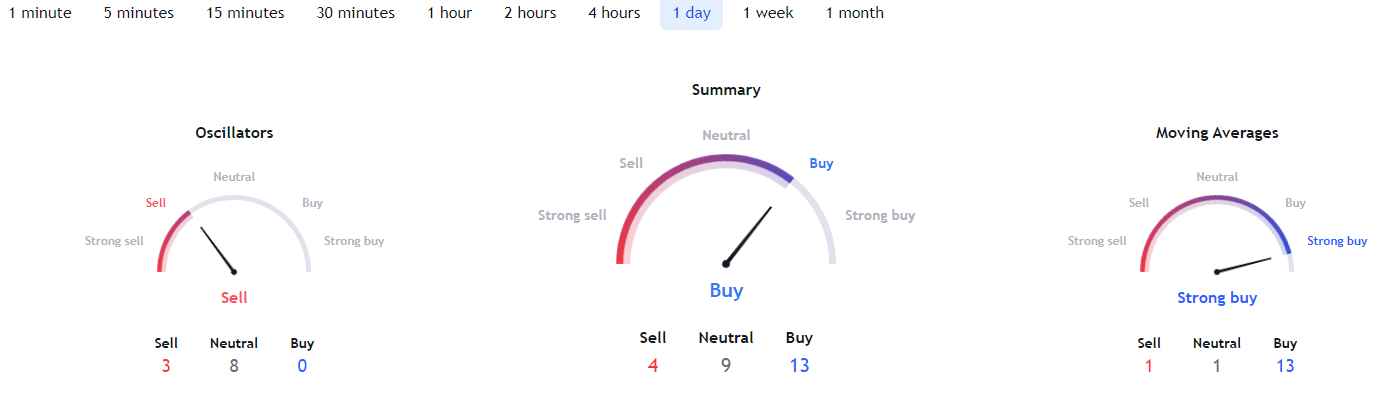Viewport: 1400px width, 409px height.
Task: Click Summary's Buy count of 13
Action: pos(799,365)
